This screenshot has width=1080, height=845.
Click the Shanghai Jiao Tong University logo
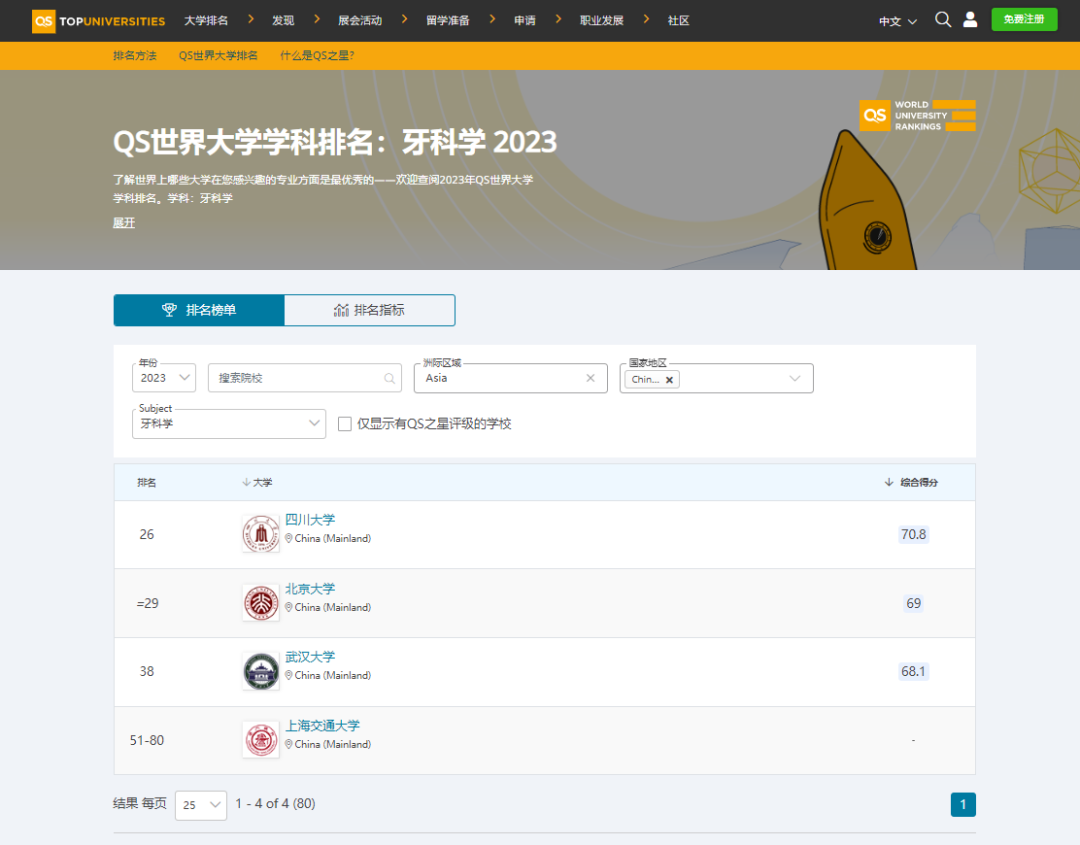261,740
